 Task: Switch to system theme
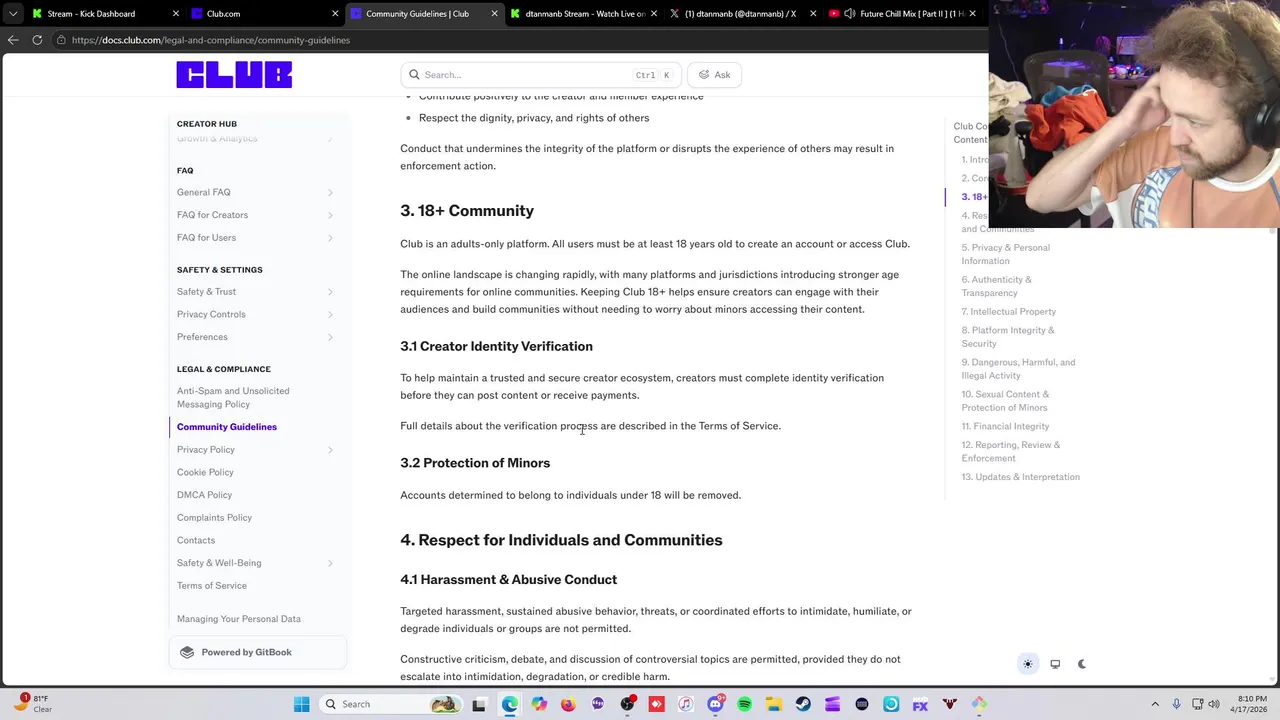point(1055,664)
